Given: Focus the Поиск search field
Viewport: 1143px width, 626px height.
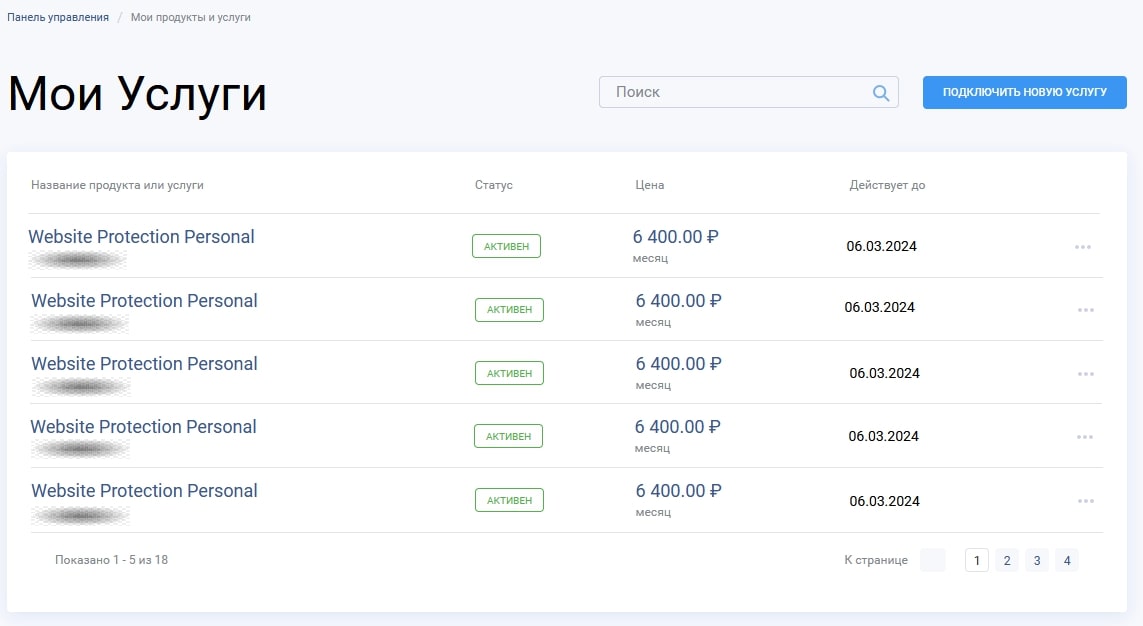Looking at the screenshot, I should tap(749, 93).
